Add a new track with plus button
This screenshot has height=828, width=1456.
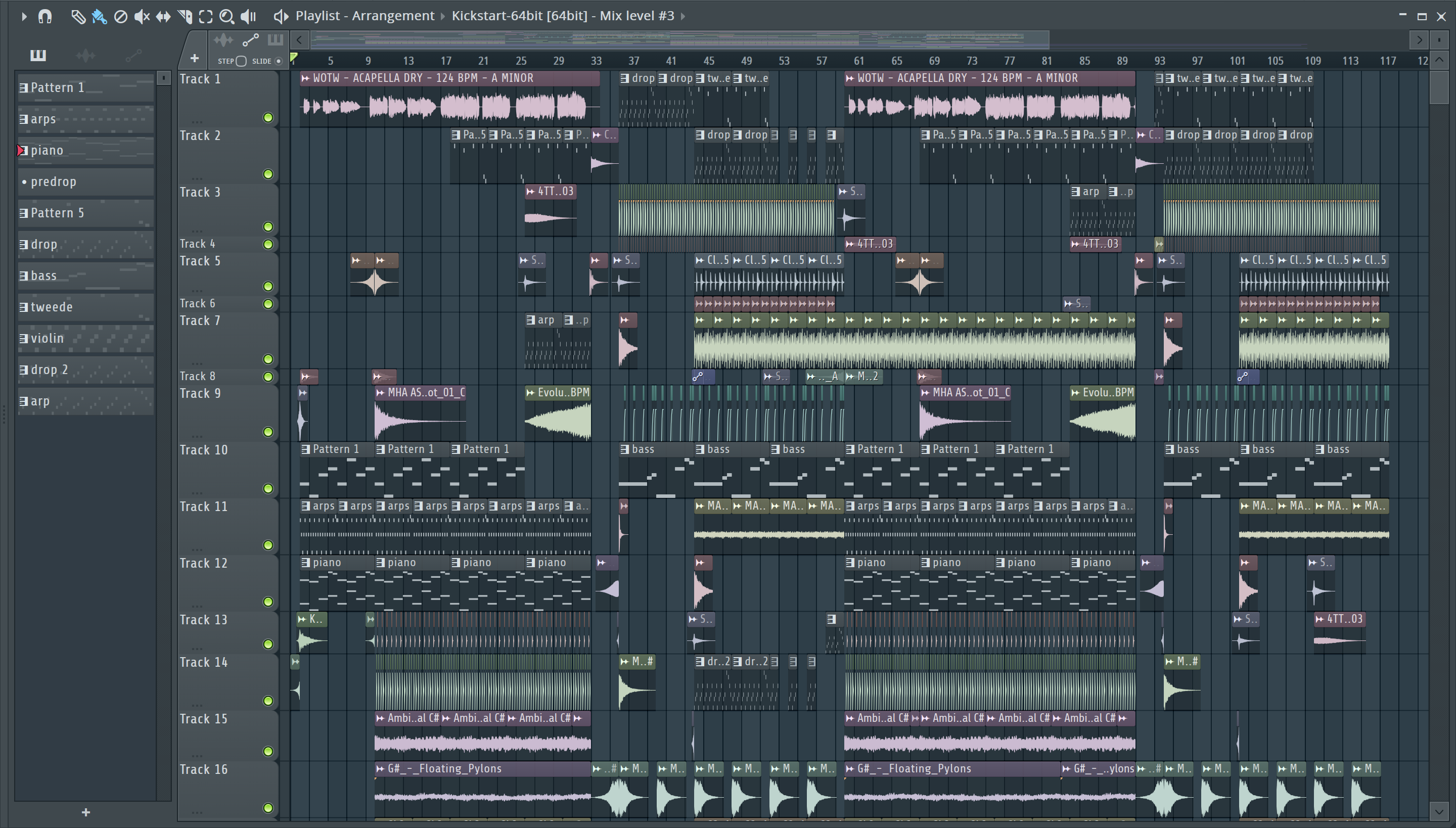pos(194,58)
